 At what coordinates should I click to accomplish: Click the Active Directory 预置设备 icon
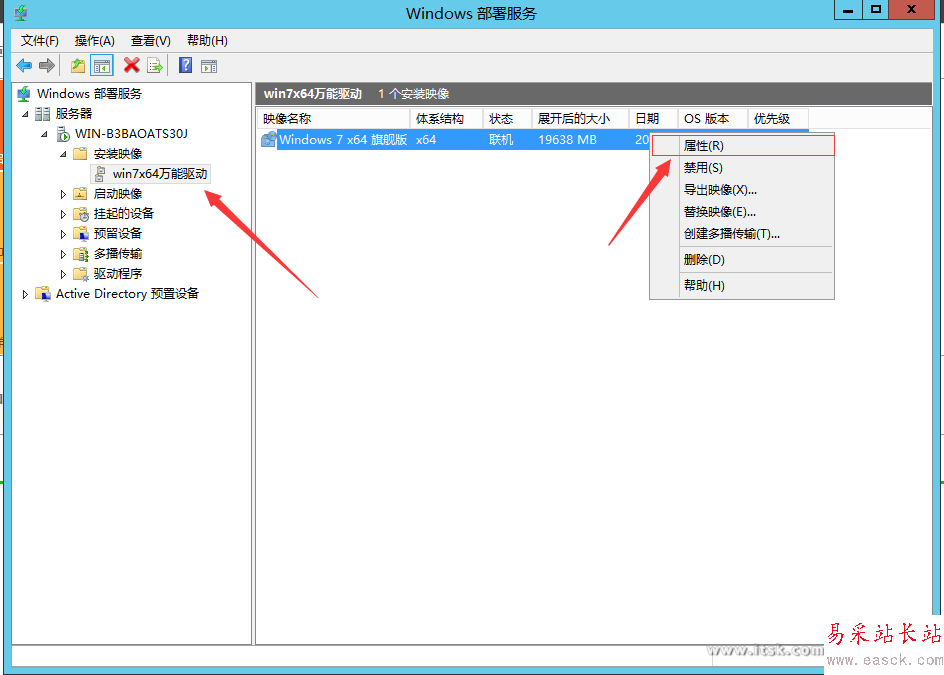click(x=43, y=294)
